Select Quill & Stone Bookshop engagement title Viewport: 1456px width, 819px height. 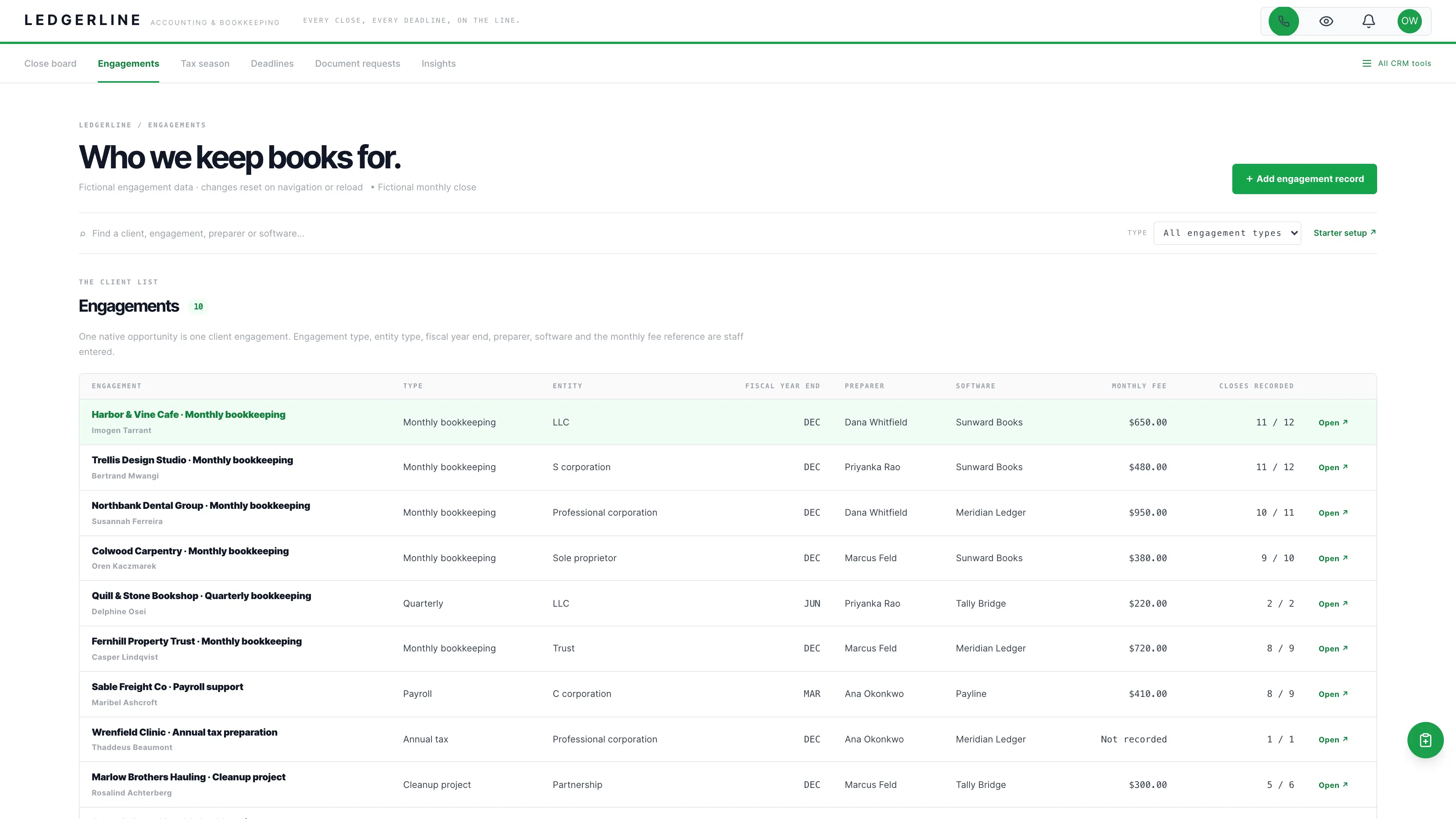(201, 596)
